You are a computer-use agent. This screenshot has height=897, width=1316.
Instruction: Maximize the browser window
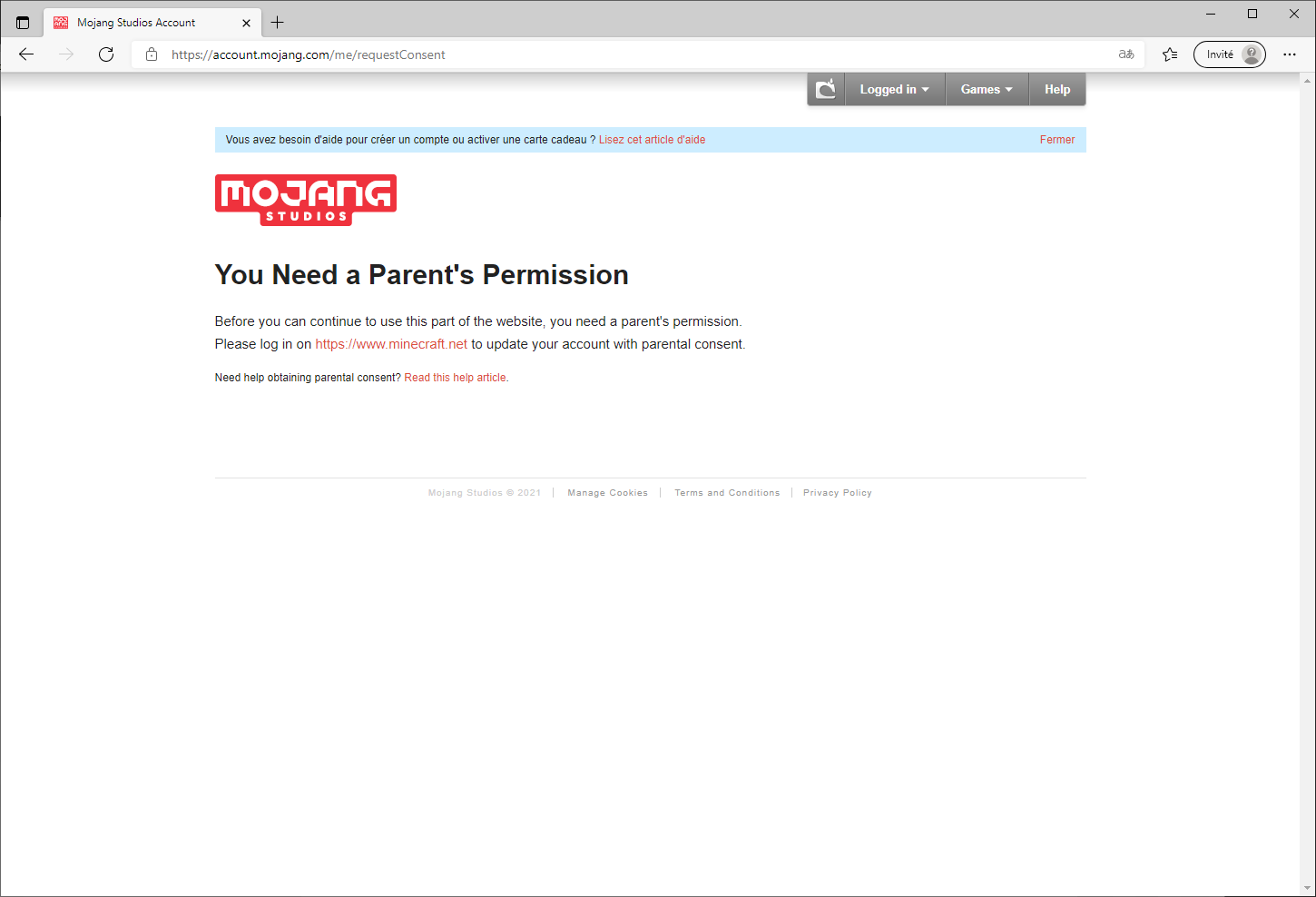pos(1252,14)
